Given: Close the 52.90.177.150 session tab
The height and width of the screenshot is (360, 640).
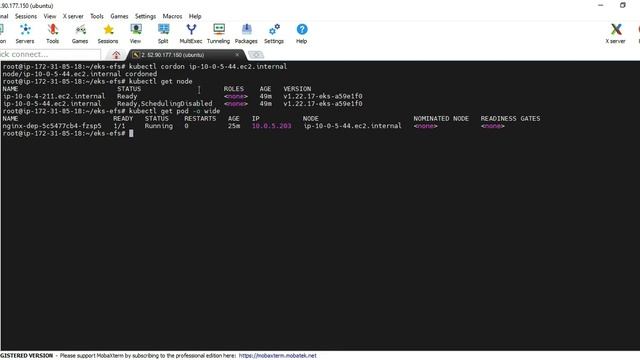Looking at the screenshot, I should (237, 55).
